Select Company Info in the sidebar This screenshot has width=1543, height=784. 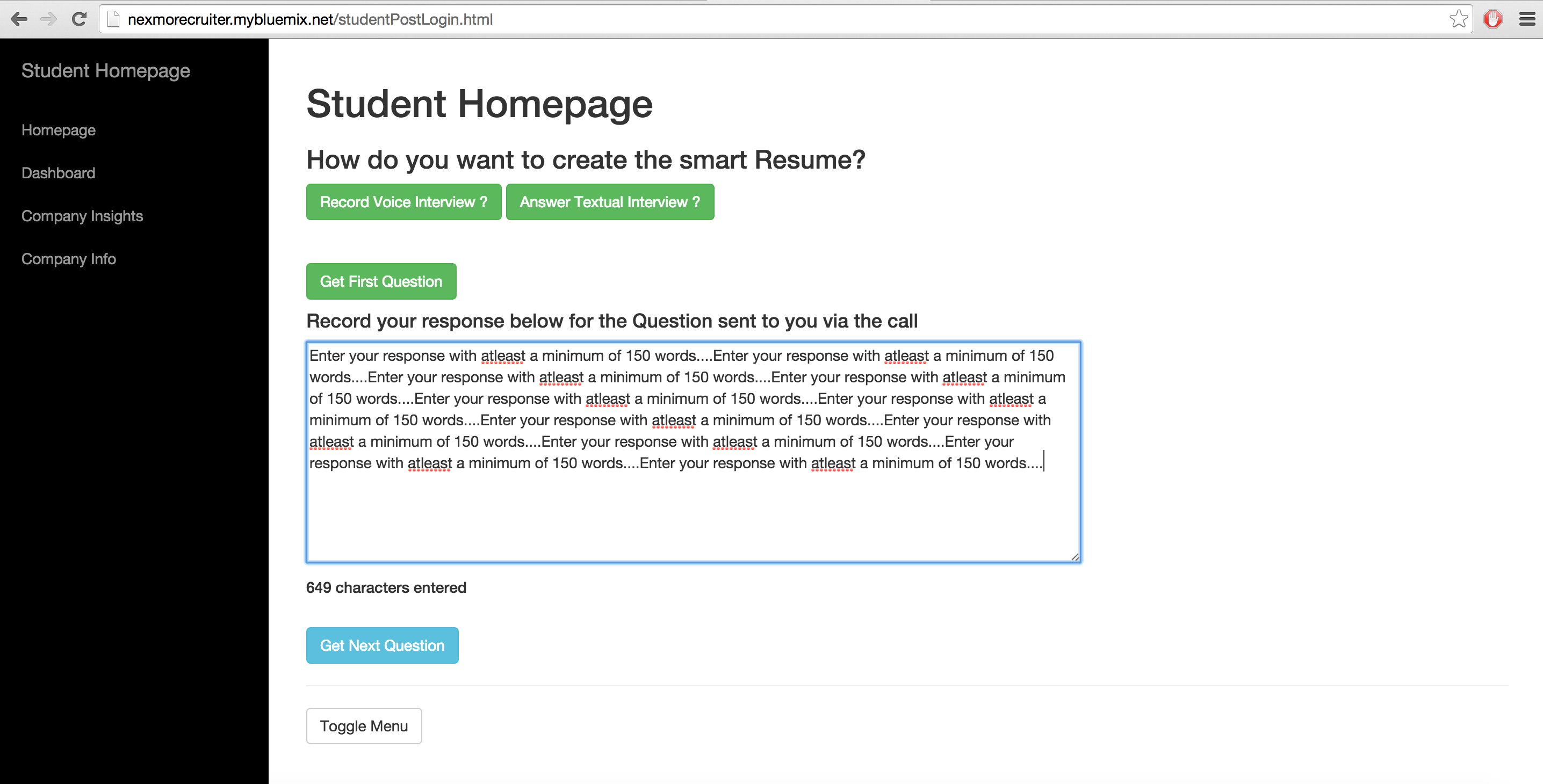[x=69, y=258]
